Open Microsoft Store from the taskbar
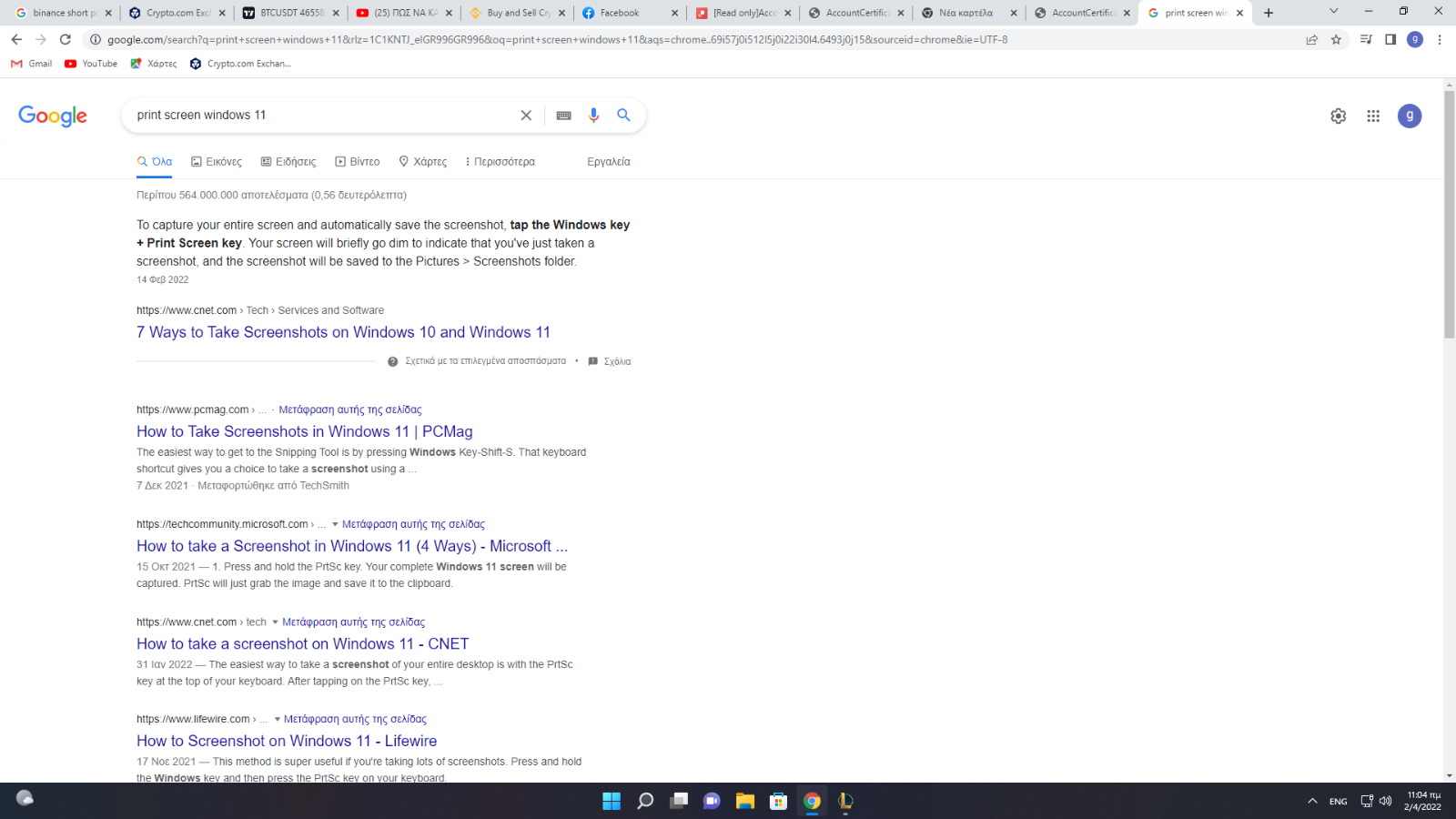Image resolution: width=1456 pixels, height=819 pixels. click(x=778, y=801)
